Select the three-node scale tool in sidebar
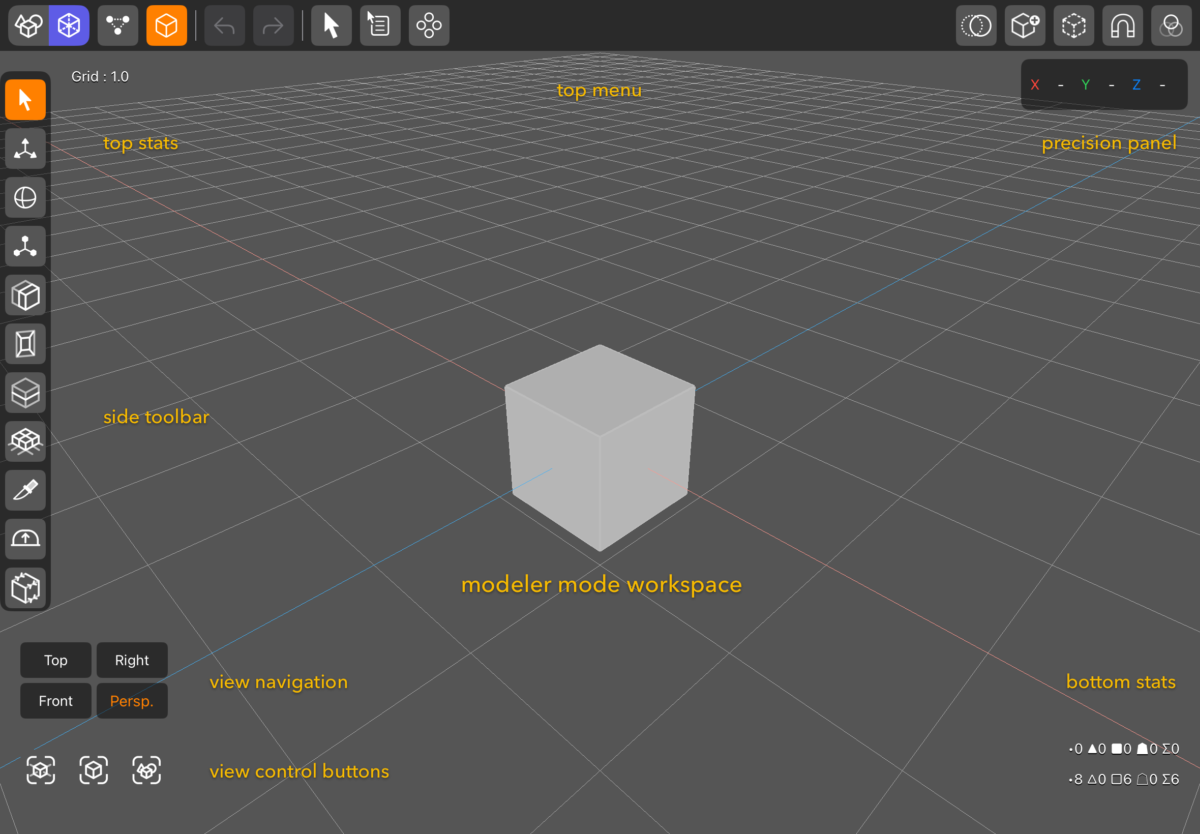1200x834 pixels. point(26,246)
